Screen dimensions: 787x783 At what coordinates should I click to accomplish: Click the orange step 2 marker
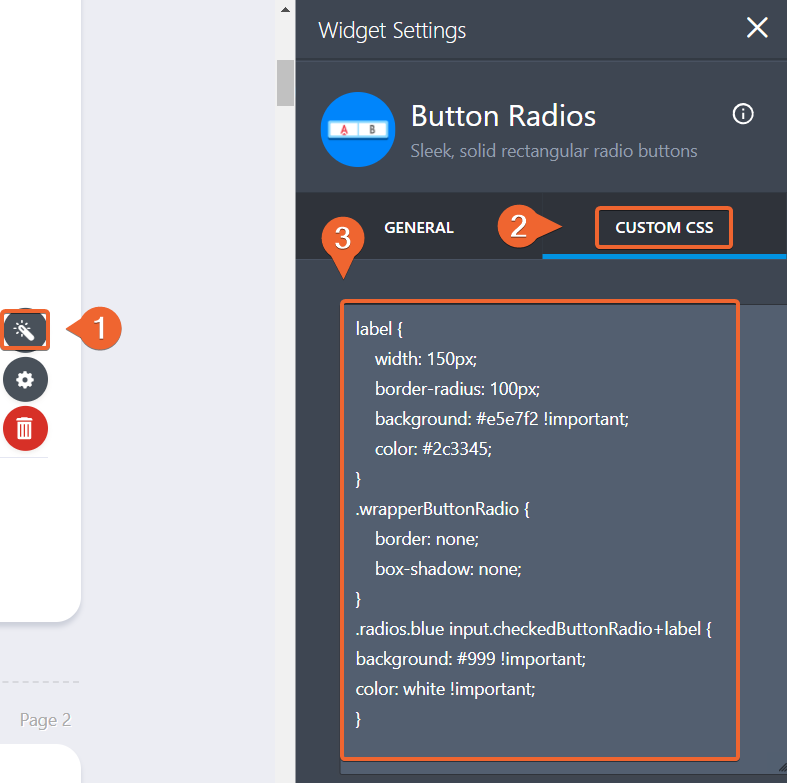(x=520, y=226)
